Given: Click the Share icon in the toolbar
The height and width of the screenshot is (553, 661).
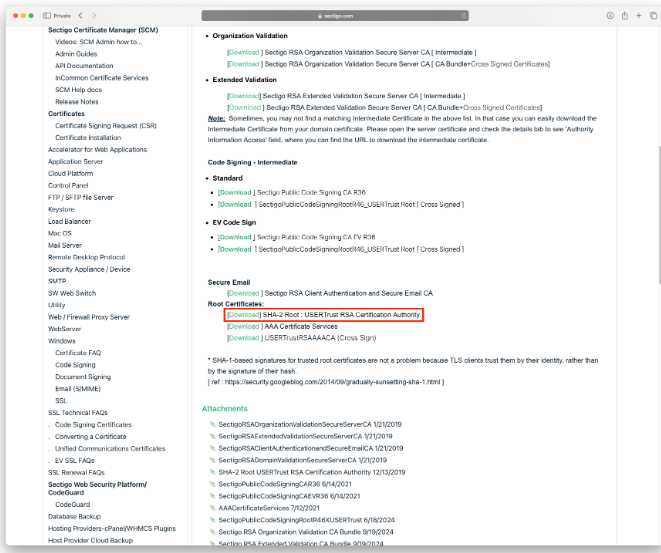Looking at the screenshot, I should tap(624, 16).
